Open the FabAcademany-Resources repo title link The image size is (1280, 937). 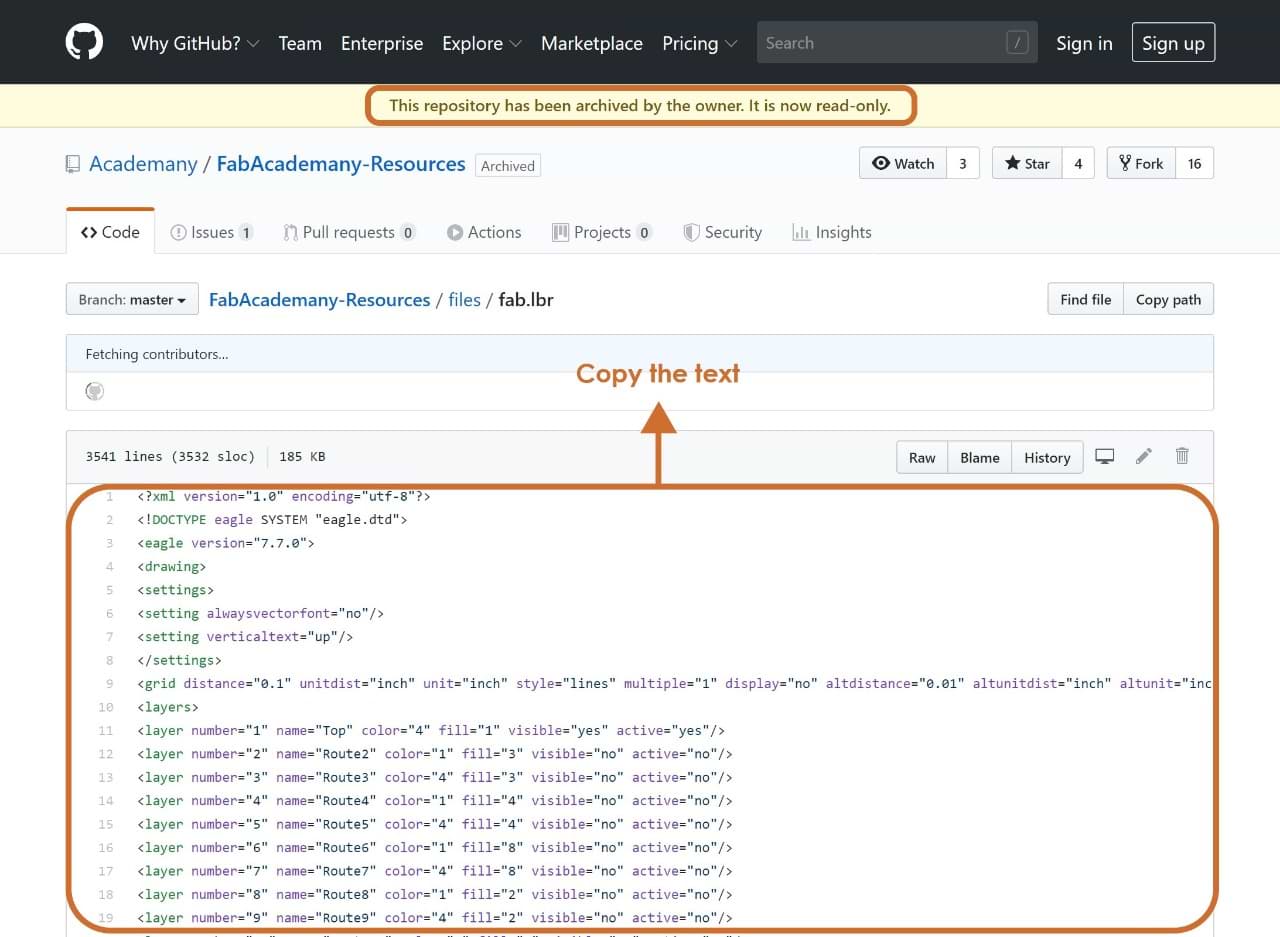click(x=341, y=164)
